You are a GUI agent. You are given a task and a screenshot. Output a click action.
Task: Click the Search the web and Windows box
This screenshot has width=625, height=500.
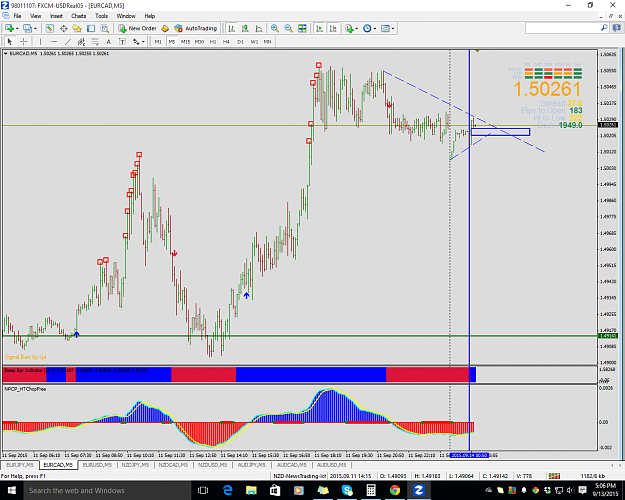[x=106, y=490]
